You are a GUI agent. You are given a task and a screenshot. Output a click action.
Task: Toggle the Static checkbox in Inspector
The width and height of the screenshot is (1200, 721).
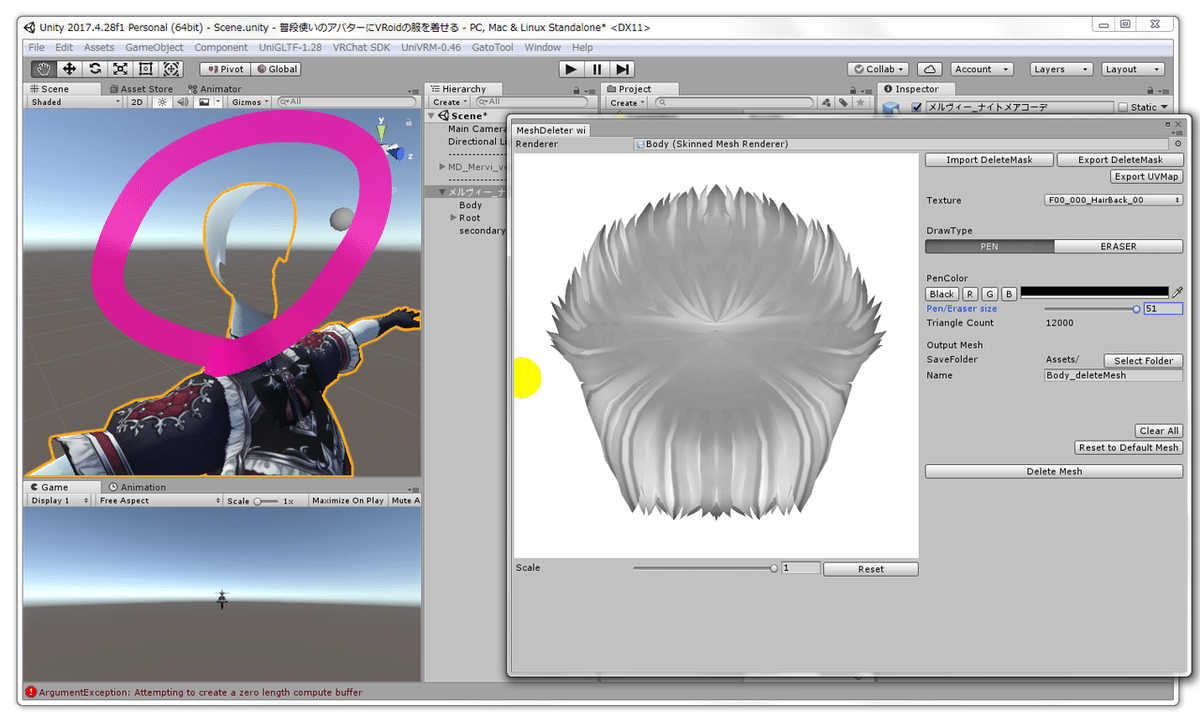[x=1123, y=107]
